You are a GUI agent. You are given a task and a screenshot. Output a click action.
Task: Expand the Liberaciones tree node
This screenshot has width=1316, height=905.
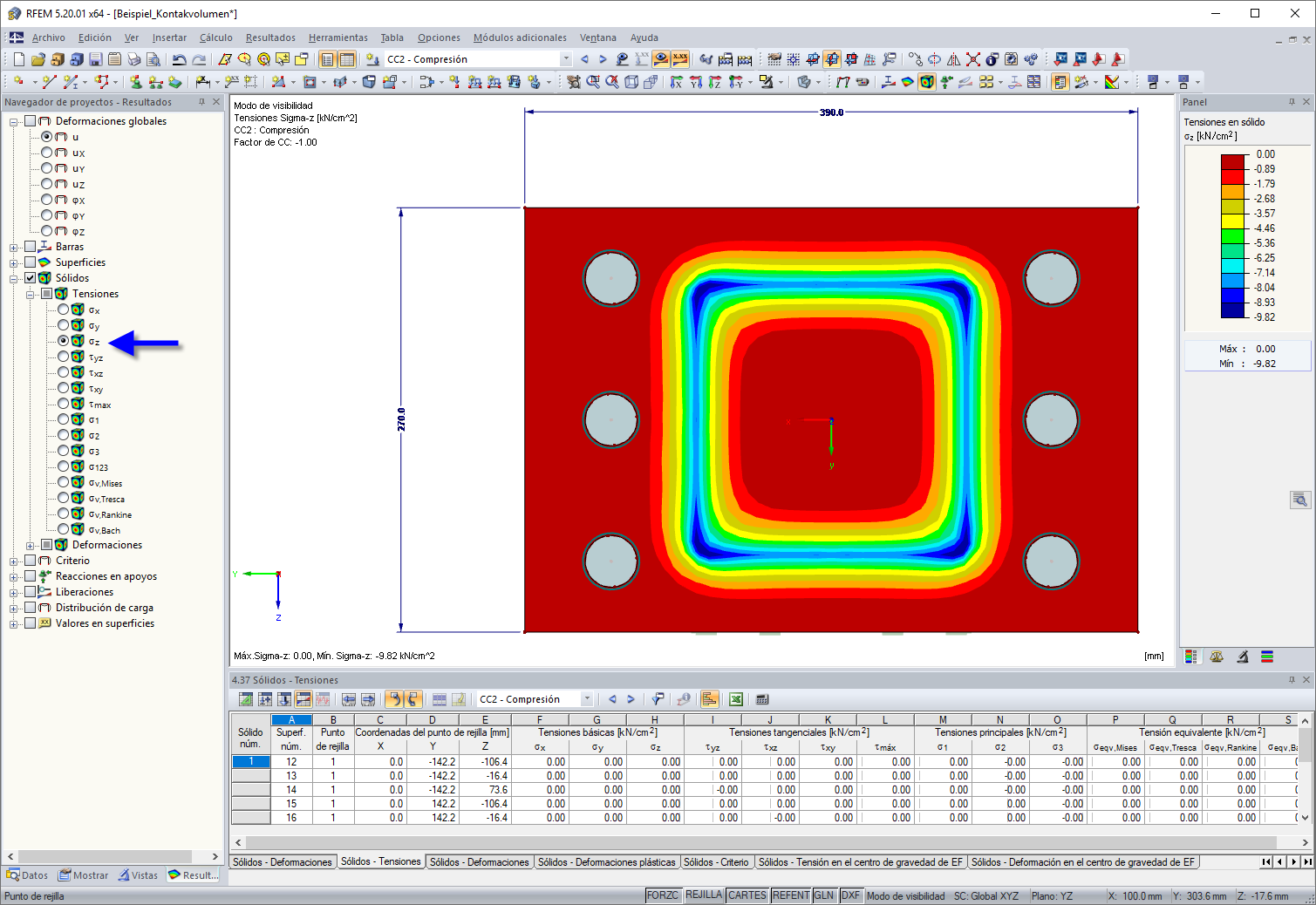point(14,593)
